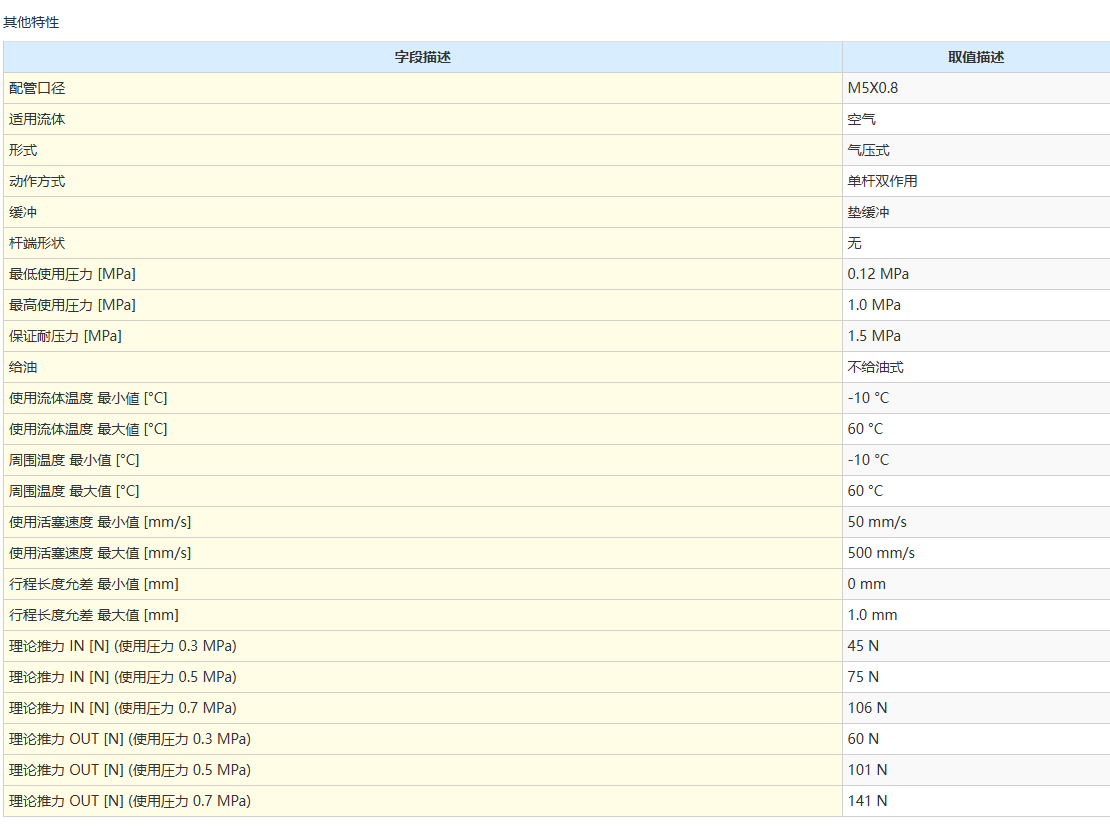1110x829 pixels.
Task: Click the 106 N value cell
Action: pos(867,708)
